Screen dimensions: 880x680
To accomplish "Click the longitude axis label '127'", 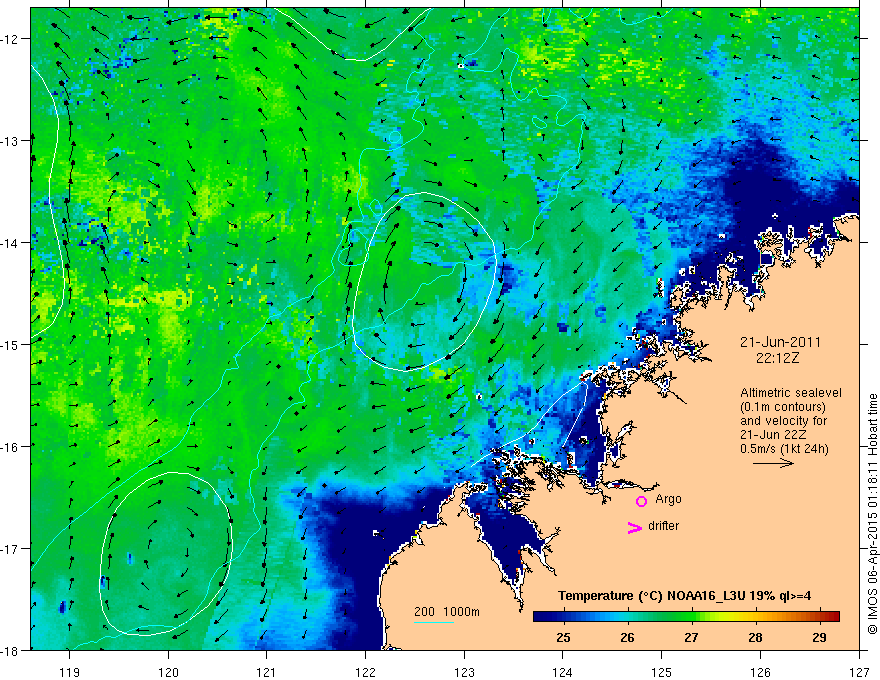I will [859, 672].
